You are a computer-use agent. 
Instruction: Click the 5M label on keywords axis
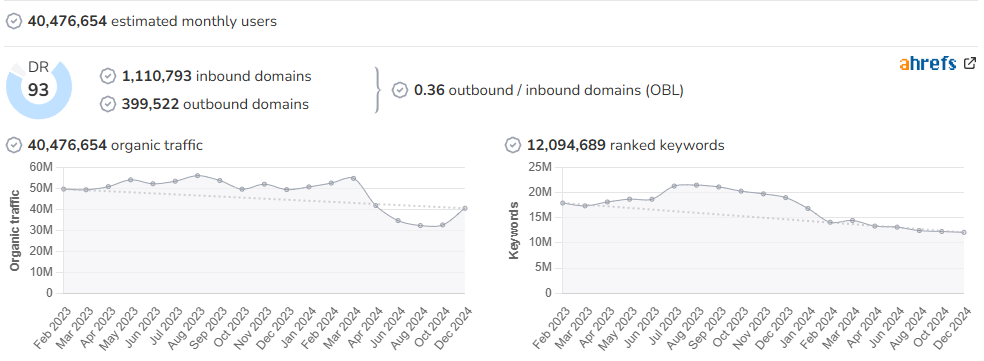(x=543, y=268)
